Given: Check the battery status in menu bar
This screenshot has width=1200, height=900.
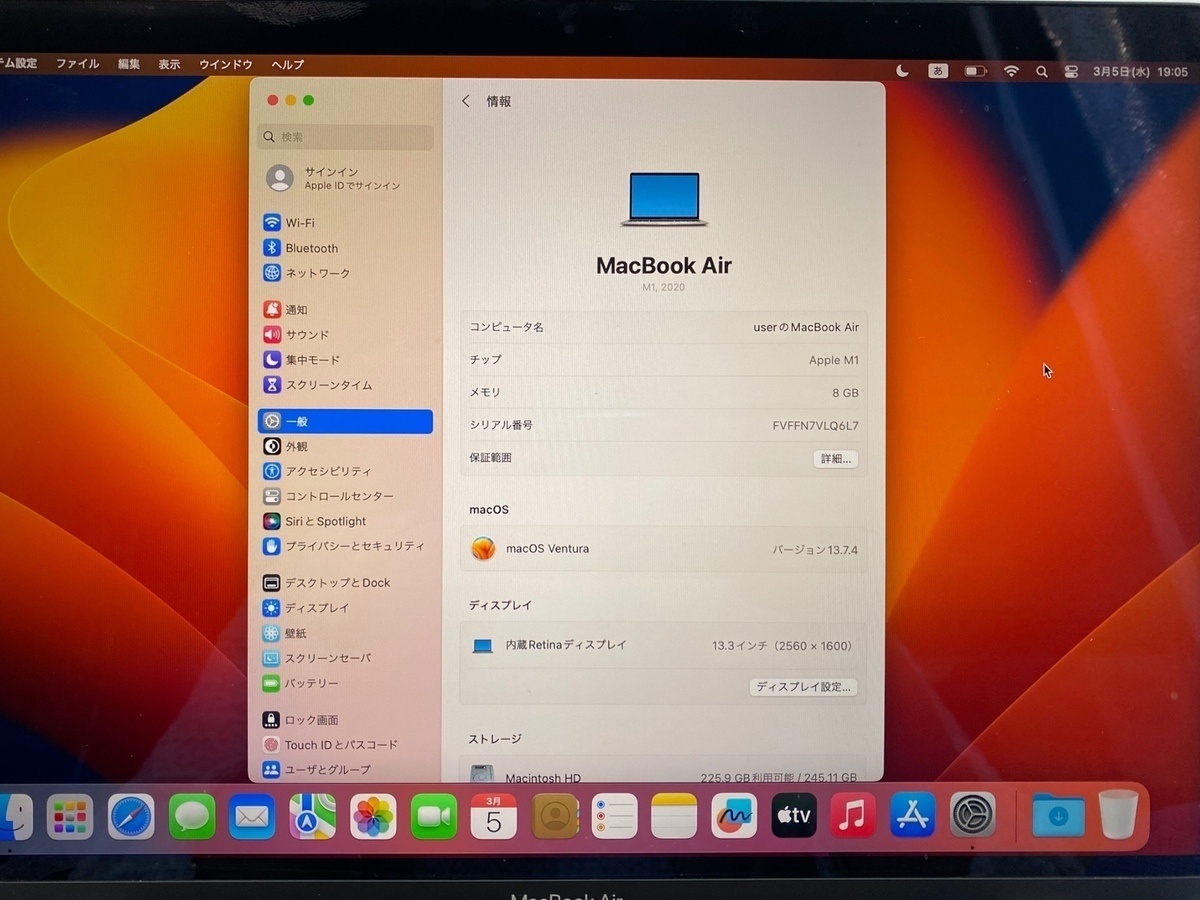Looking at the screenshot, I should click(975, 71).
